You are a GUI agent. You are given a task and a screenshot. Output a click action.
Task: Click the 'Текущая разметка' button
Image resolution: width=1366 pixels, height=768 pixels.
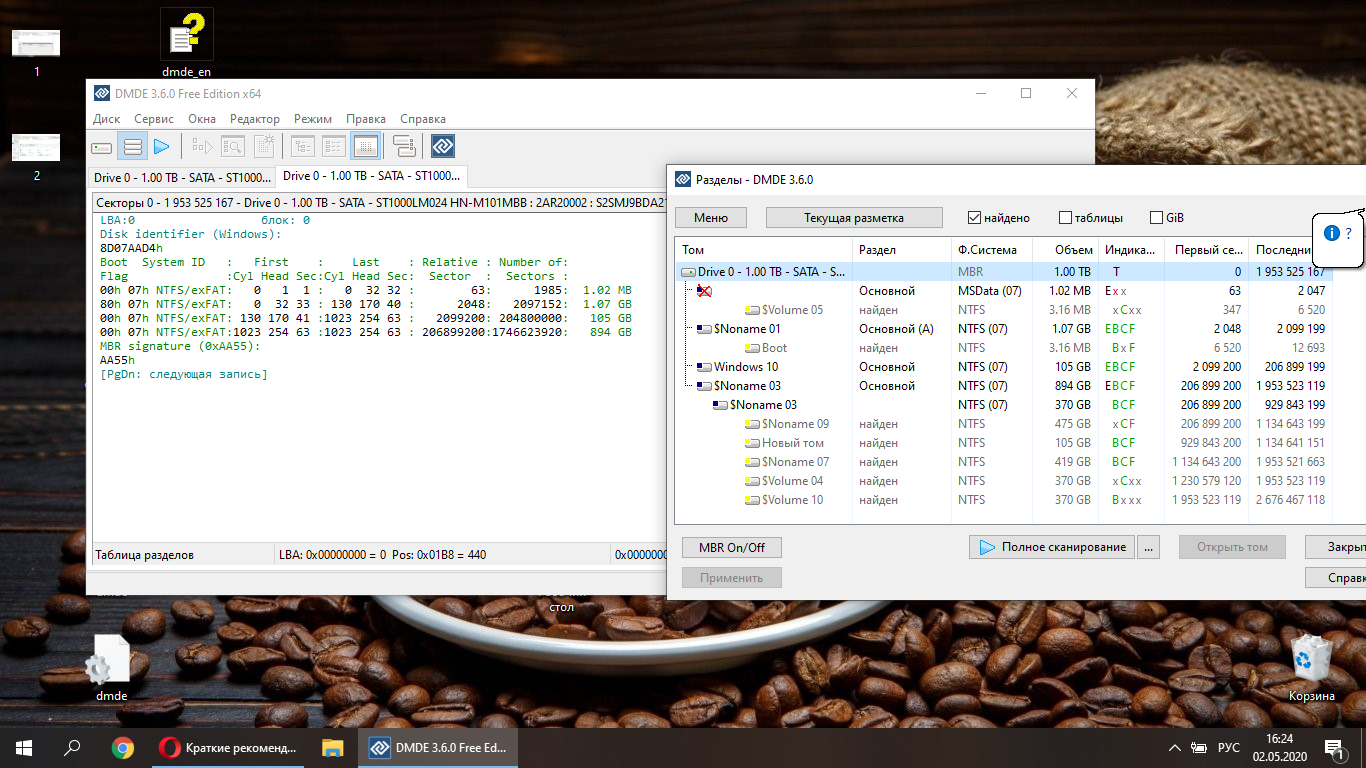tap(854, 218)
